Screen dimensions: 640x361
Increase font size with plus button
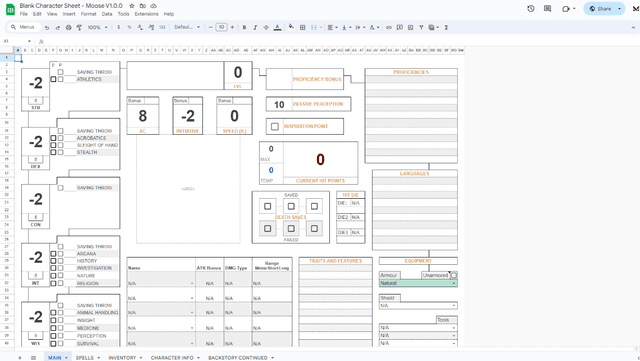point(232,27)
